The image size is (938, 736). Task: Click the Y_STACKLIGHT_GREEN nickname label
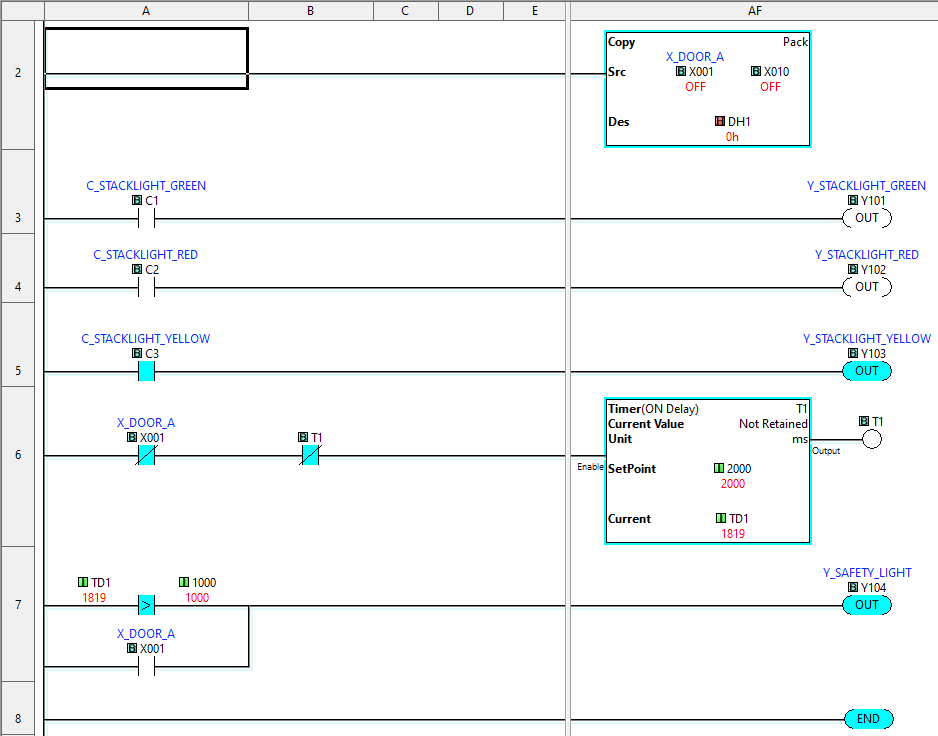pos(866,185)
